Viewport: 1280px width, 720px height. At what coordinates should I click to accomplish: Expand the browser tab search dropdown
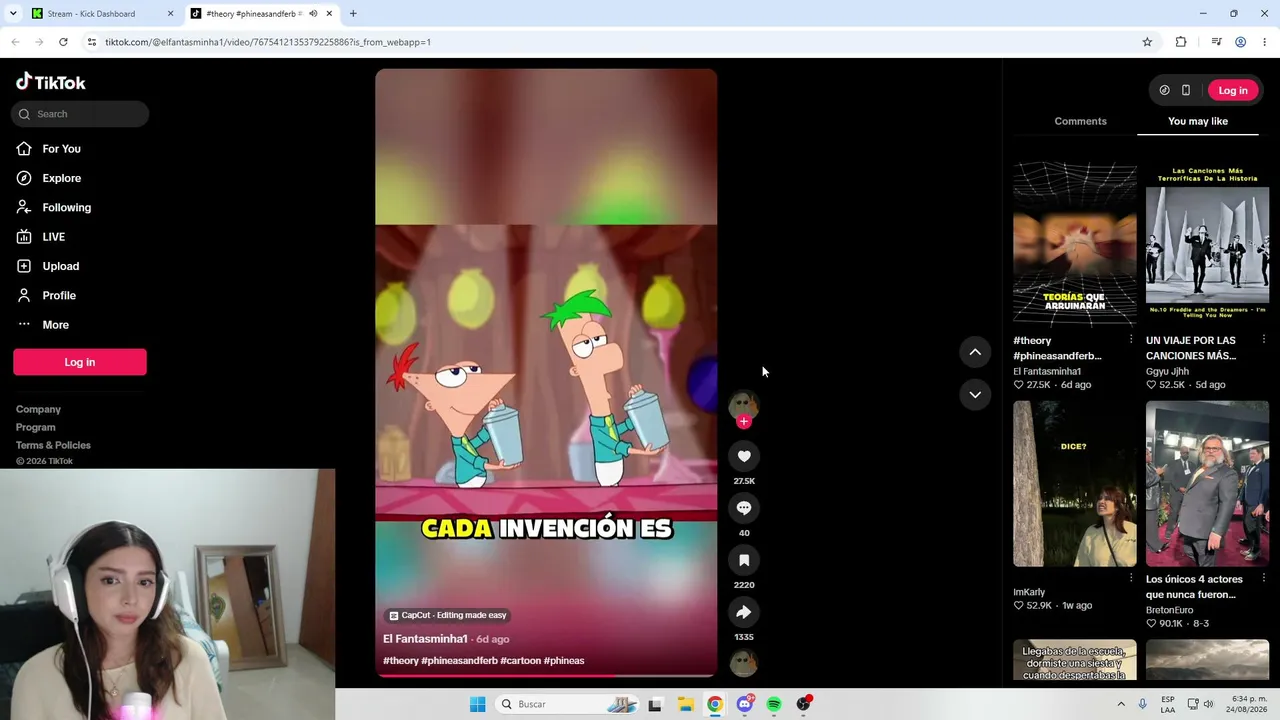(13, 14)
